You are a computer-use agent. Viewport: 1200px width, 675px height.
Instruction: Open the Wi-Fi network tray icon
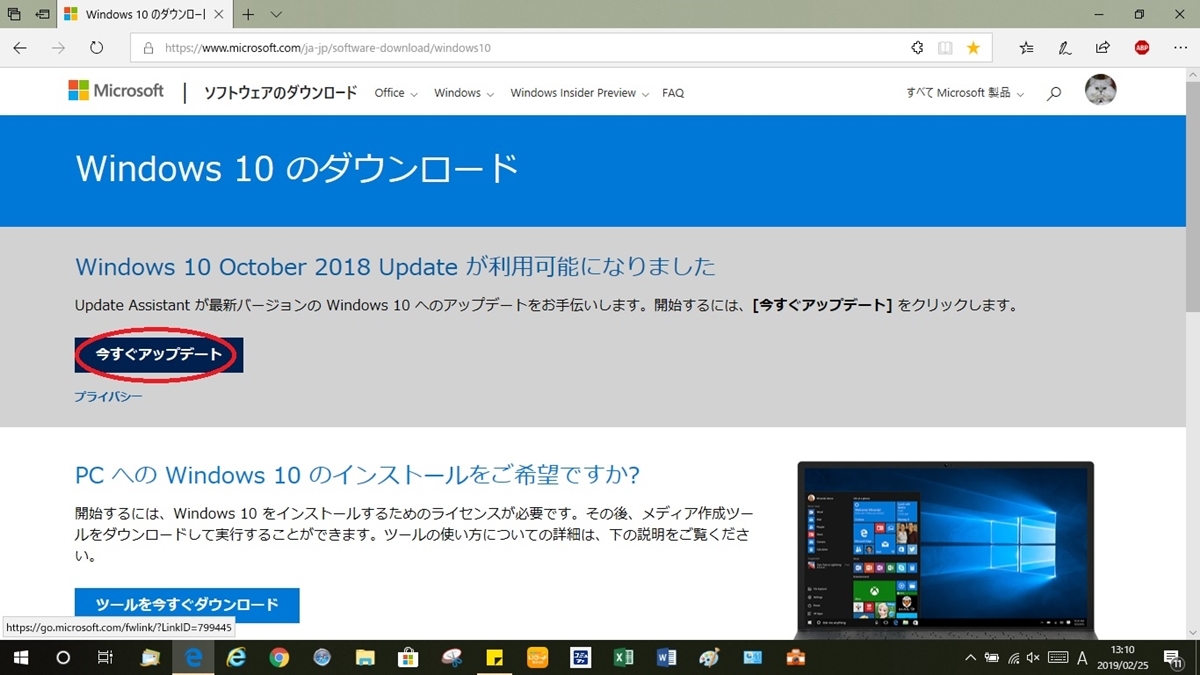click(1013, 658)
